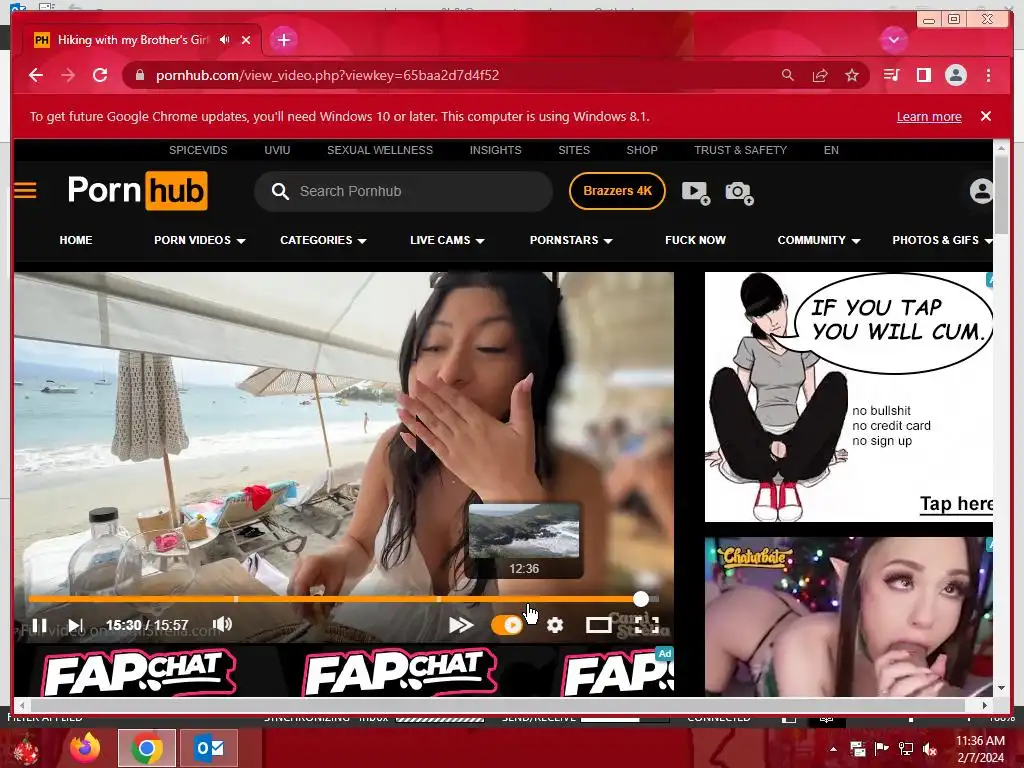Click the URL in the address bar
Screen dimensions: 1024x768
click(327, 75)
